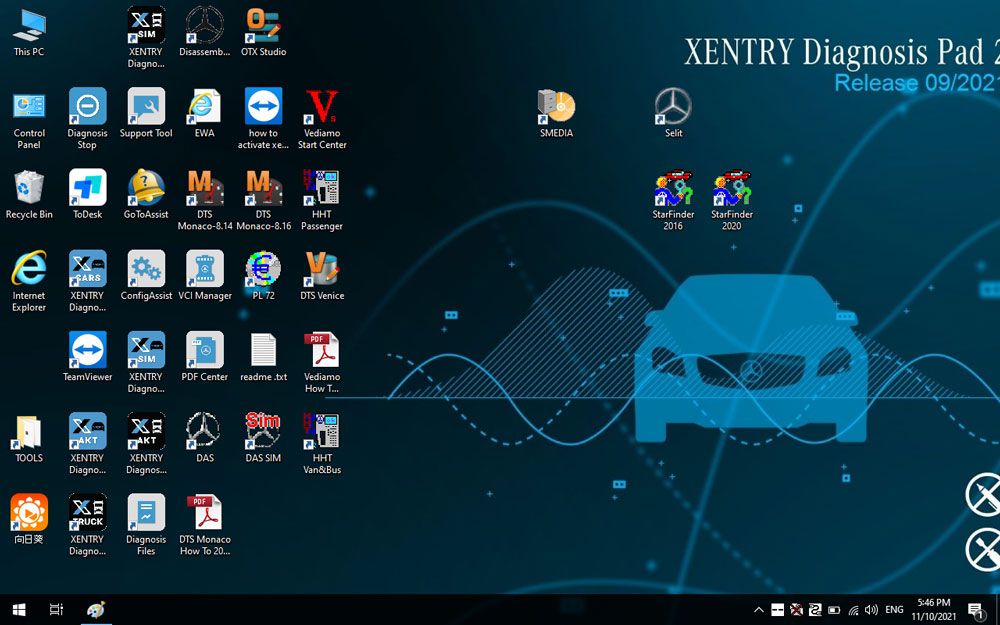Open the Disassembly Assistant Mercedes star icon

(205, 34)
